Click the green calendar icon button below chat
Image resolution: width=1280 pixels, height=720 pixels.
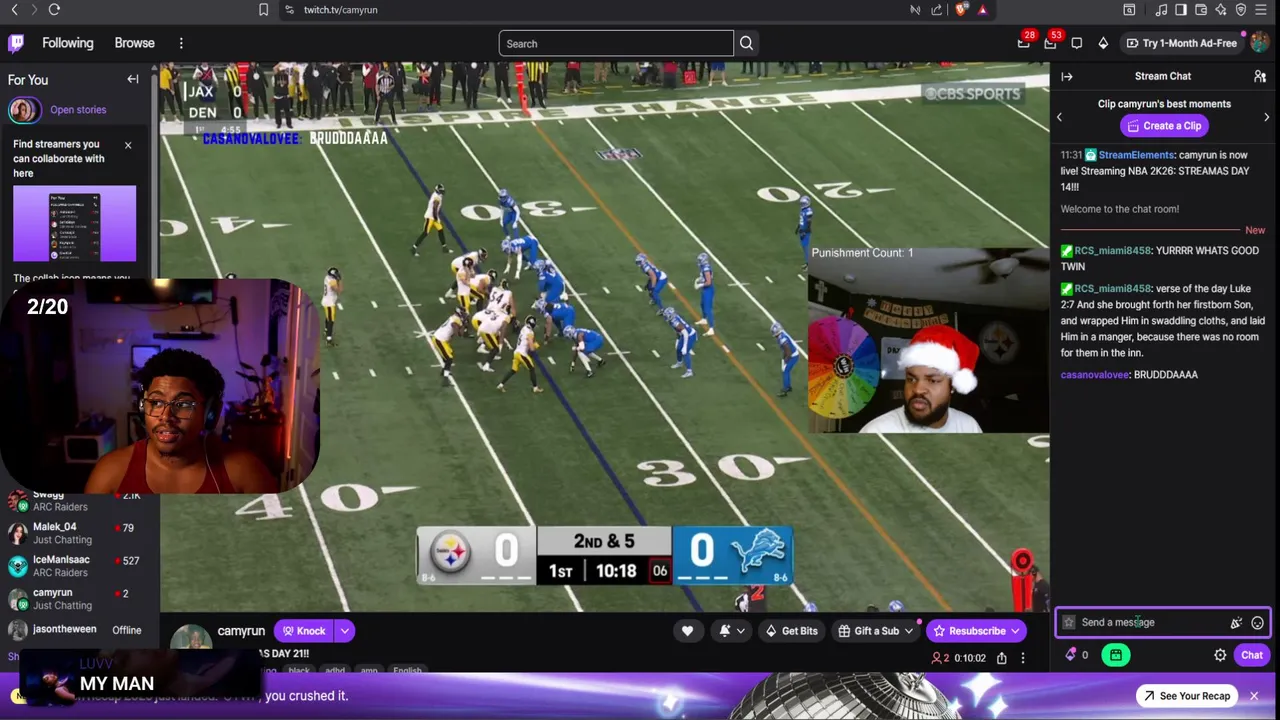point(1115,655)
